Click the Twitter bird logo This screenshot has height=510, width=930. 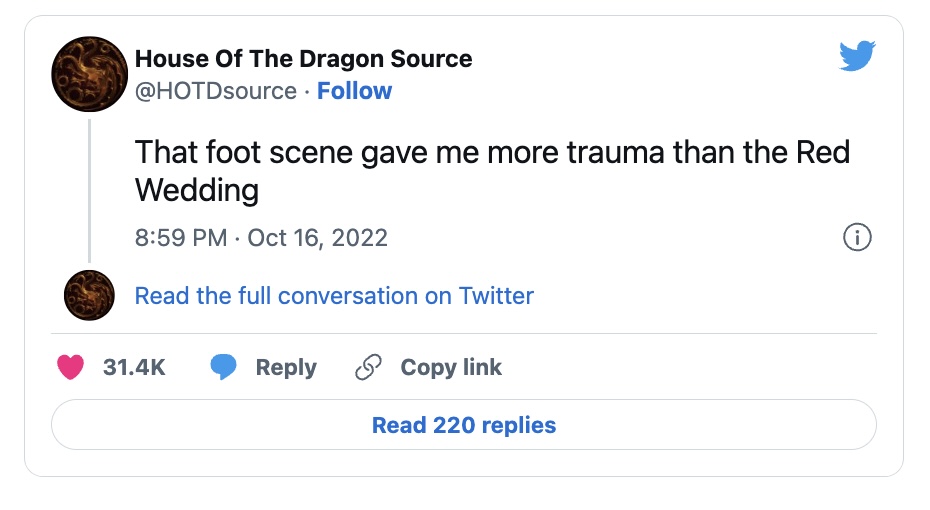tap(857, 56)
